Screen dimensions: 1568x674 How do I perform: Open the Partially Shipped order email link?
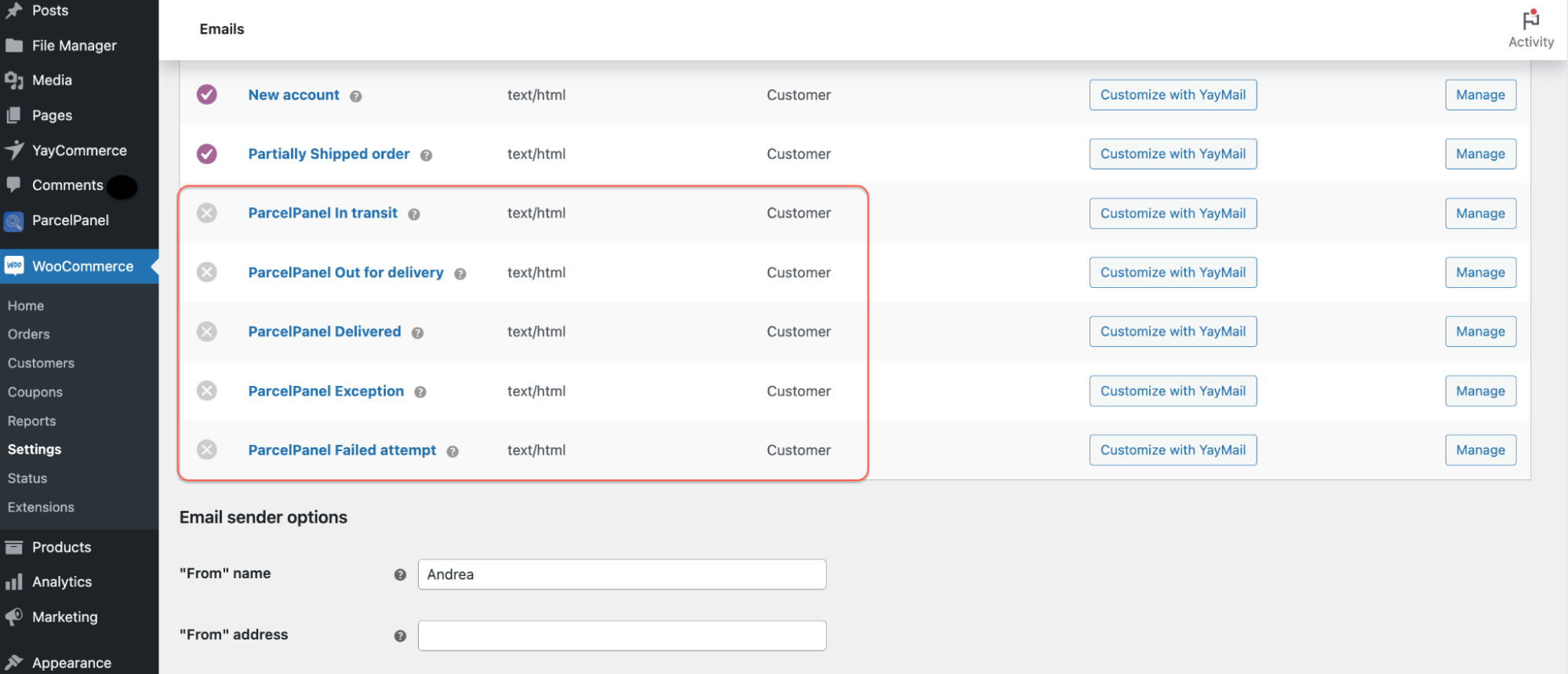(x=329, y=154)
